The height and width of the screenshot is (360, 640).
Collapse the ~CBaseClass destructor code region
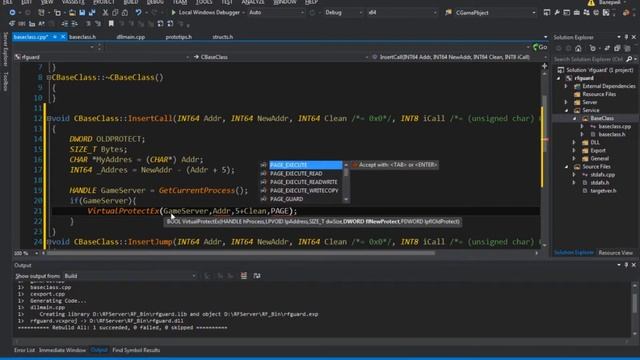click(x=49, y=77)
